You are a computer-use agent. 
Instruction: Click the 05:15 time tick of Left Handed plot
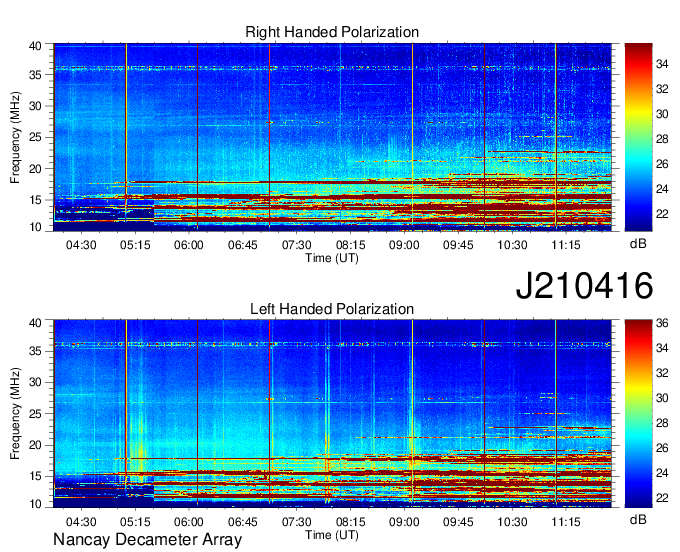[x=135, y=522]
